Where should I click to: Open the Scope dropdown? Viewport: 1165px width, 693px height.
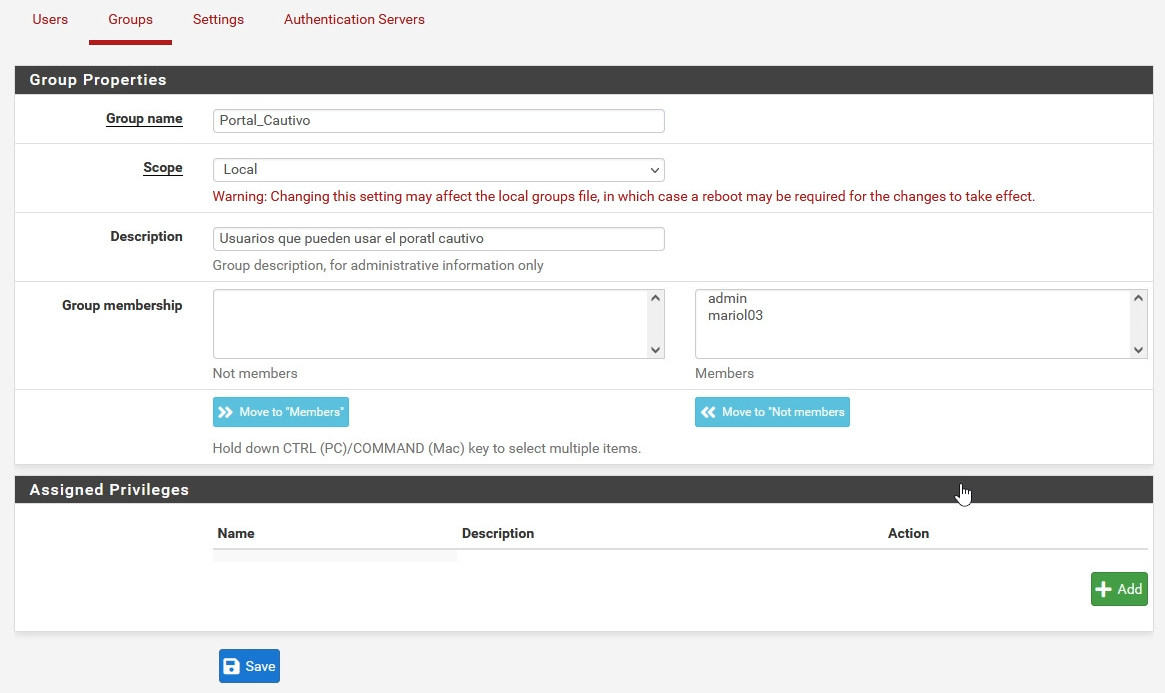coord(438,170)
